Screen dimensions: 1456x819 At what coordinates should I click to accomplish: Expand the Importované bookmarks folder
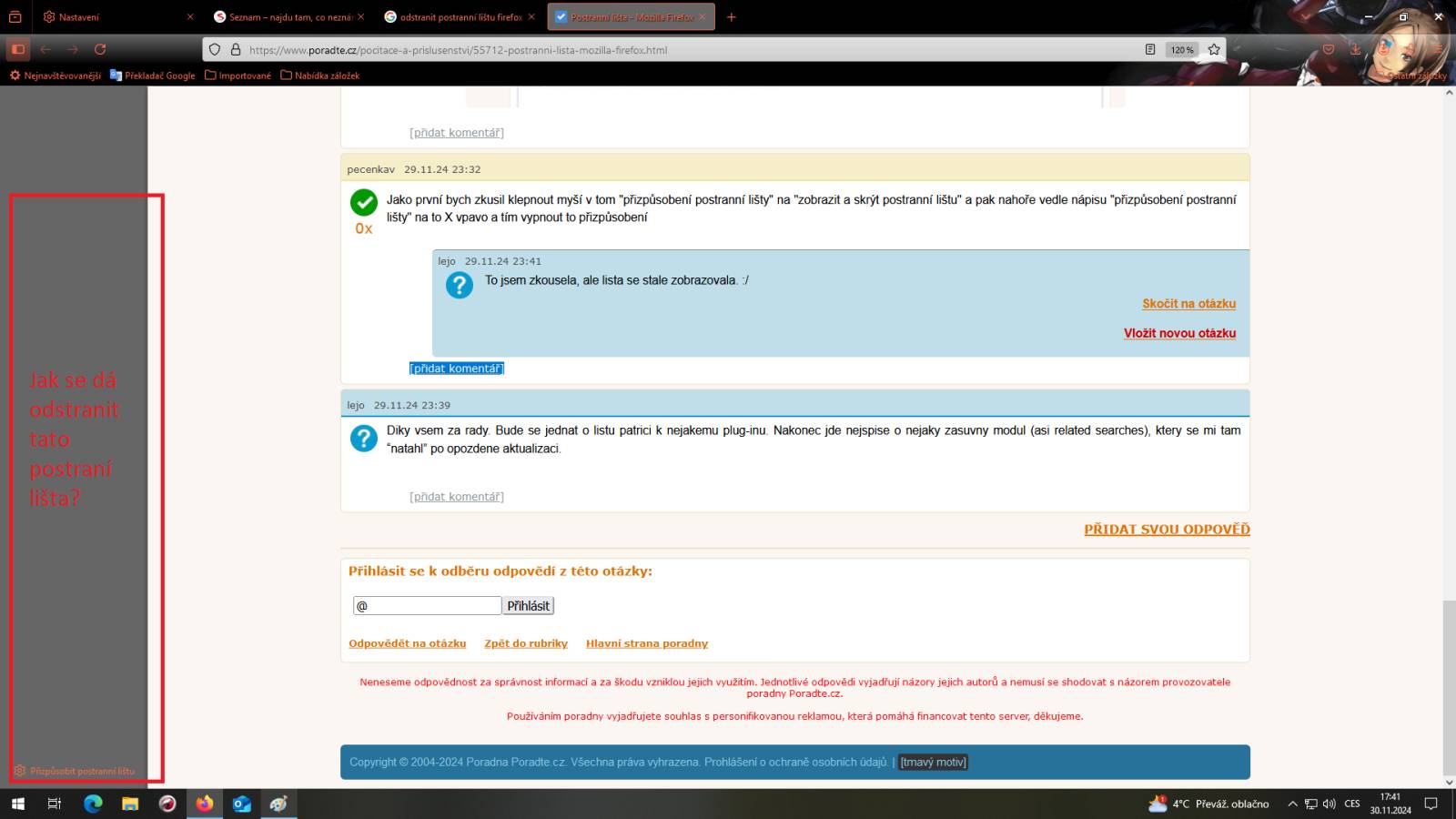click(x=238, y=76)
